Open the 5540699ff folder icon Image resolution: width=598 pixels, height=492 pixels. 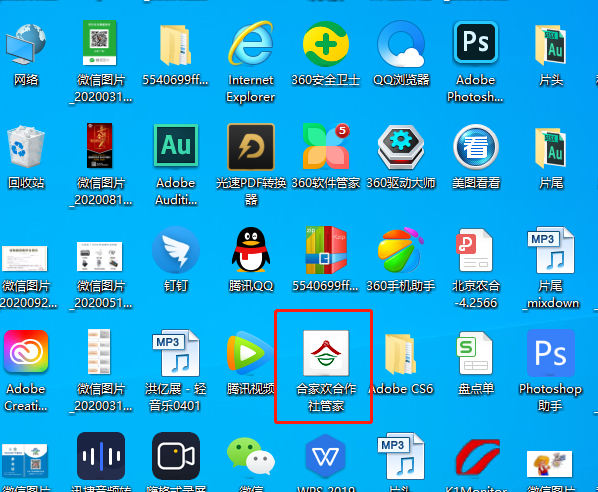click(175, 45)
